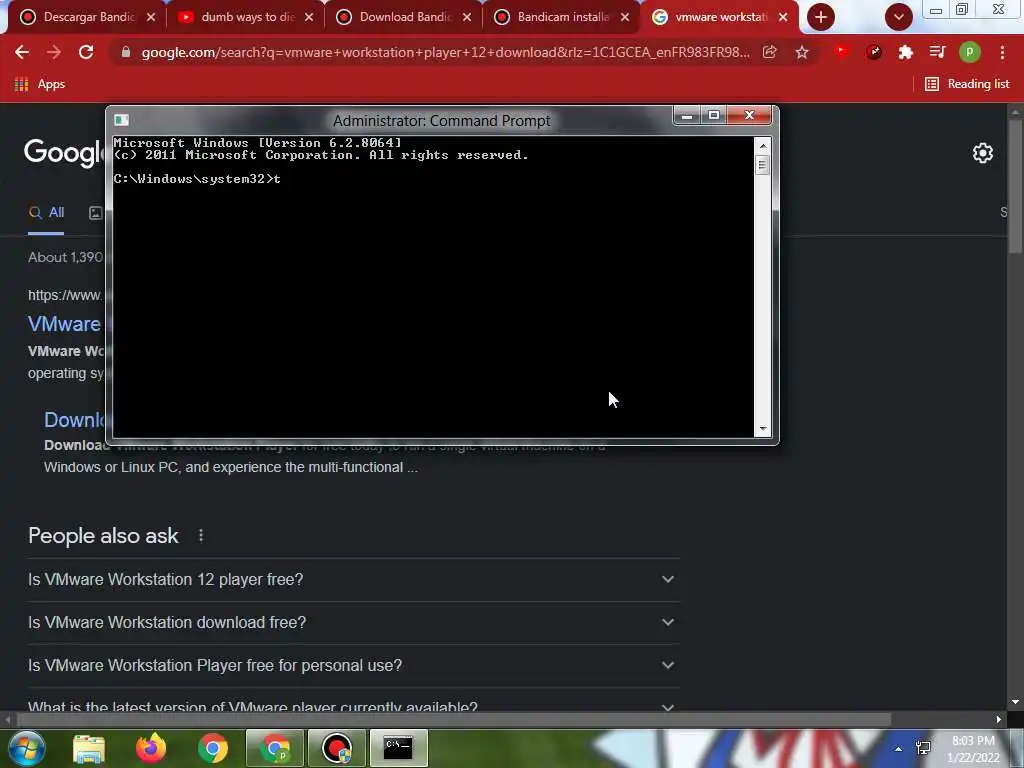1024x768 pixels.
Task: Open the YouTube extension icon in toolbar
Action: pyautogui.click(x=842, y=51)
